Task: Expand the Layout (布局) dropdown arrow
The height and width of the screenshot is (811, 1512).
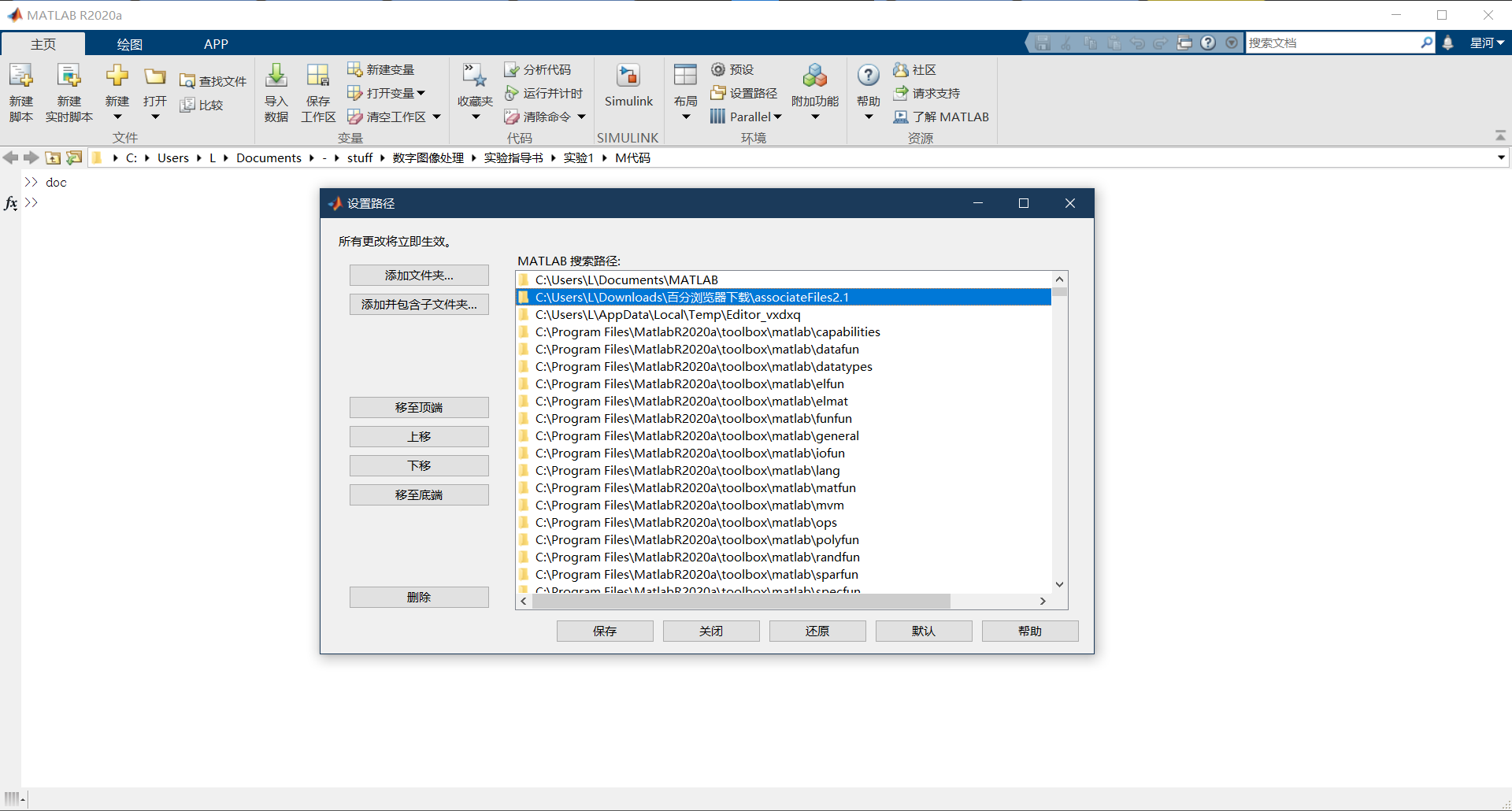Action: click(x=685, y=117)
